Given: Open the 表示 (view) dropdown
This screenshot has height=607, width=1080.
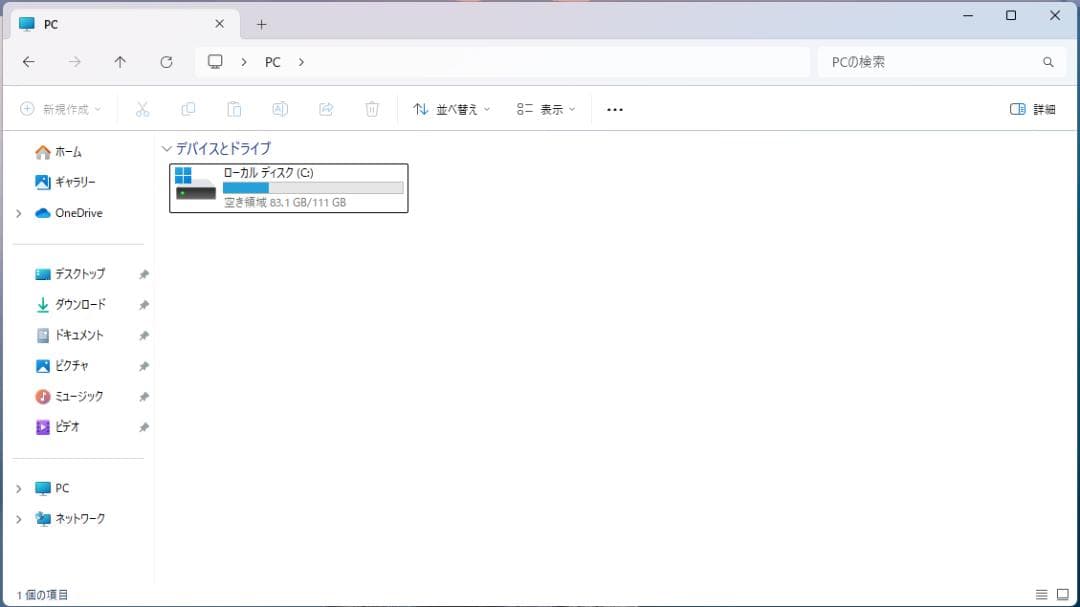Looking at the screenshot, I should (545, 108).
